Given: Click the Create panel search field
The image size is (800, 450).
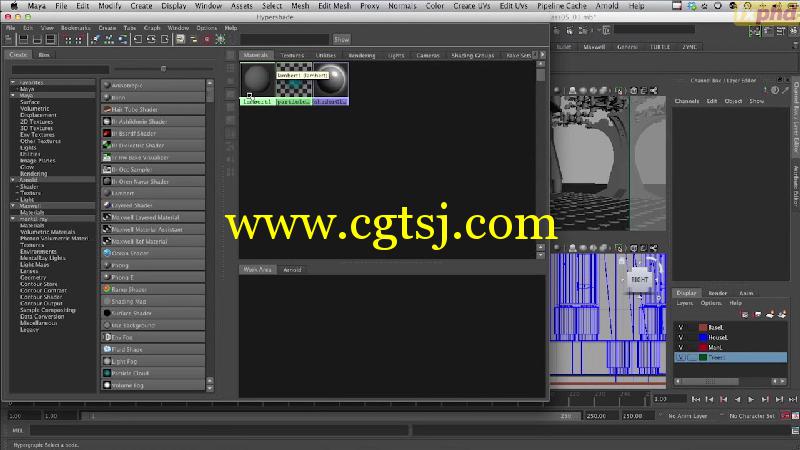Looking at the screenshot, I should pos(60,69).
